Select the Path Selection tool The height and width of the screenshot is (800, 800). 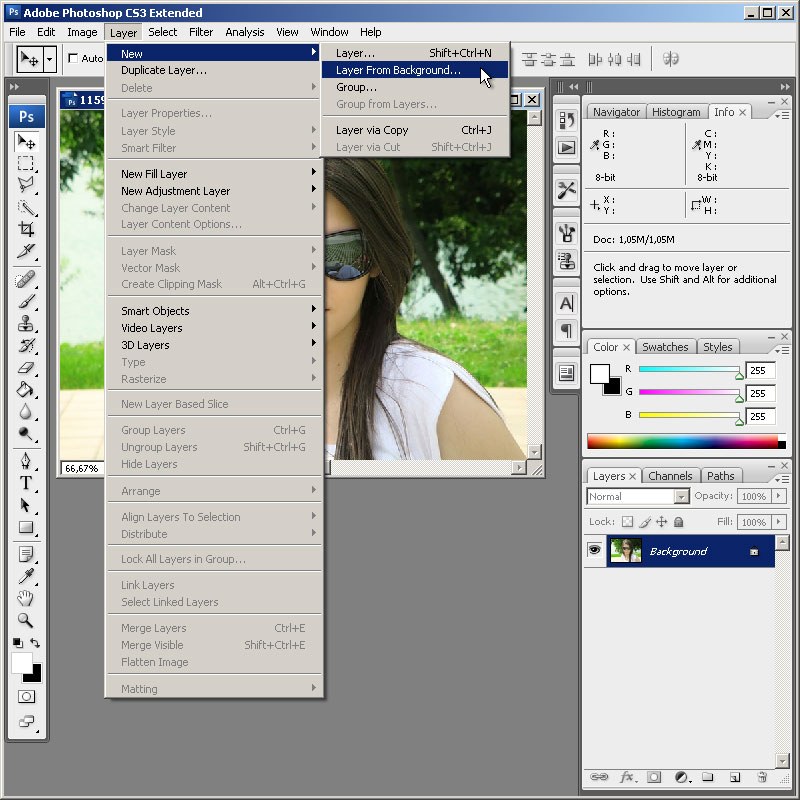[x=26, y=505]
